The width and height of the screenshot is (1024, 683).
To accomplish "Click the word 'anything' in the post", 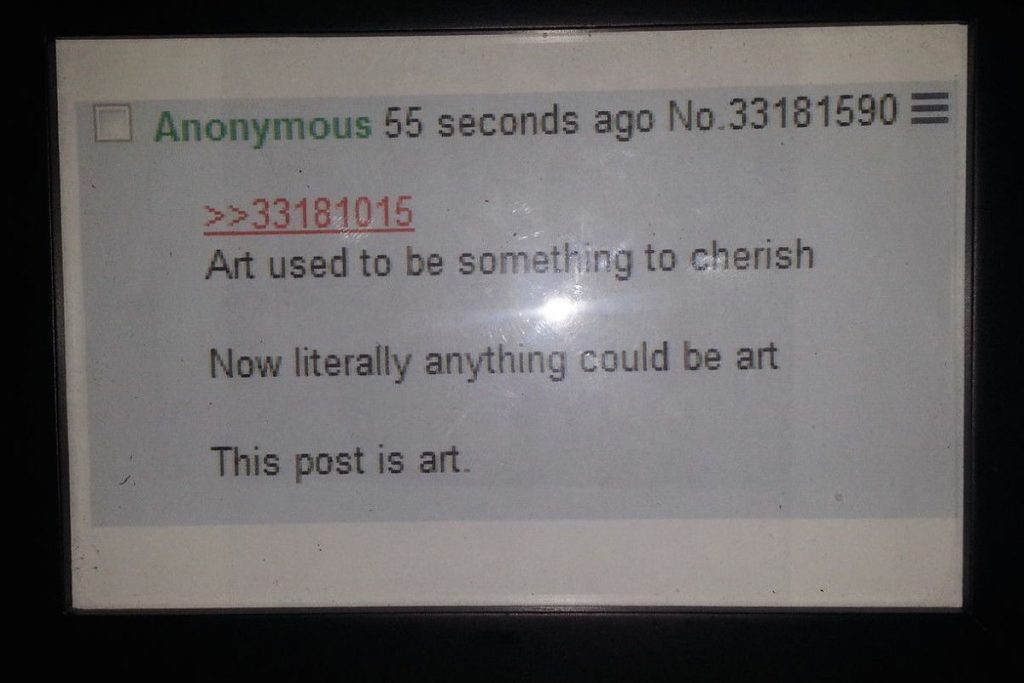I will point(495,361).
